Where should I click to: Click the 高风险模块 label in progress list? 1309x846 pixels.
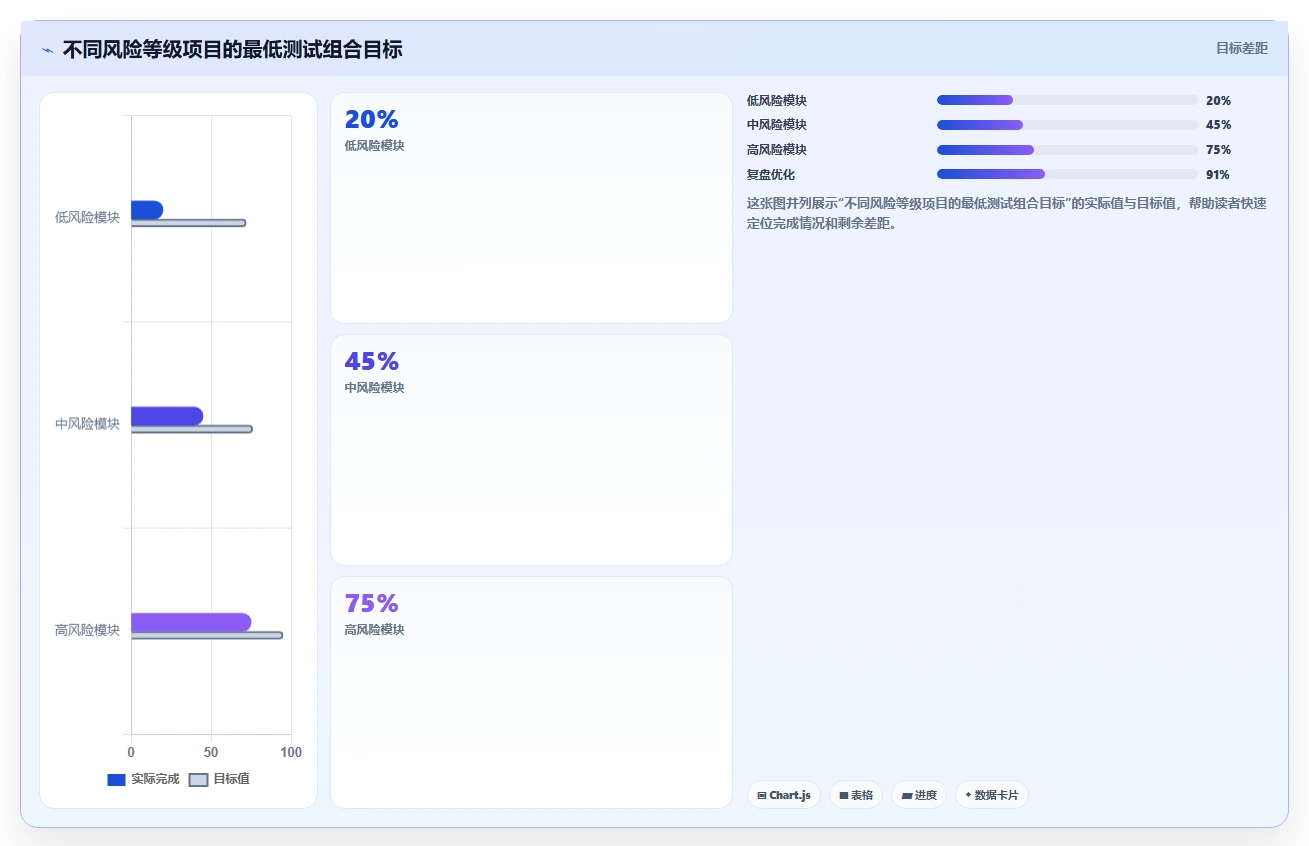[777, 150]
